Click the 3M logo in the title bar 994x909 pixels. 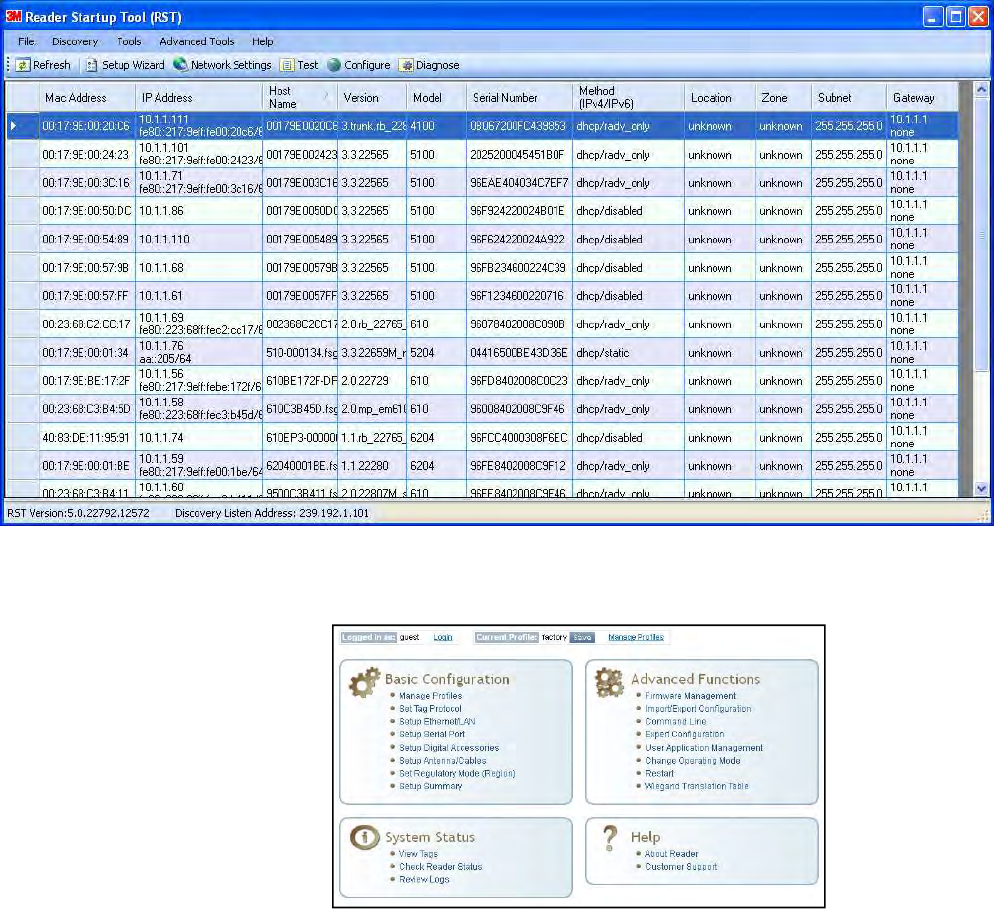click(13, 16)
